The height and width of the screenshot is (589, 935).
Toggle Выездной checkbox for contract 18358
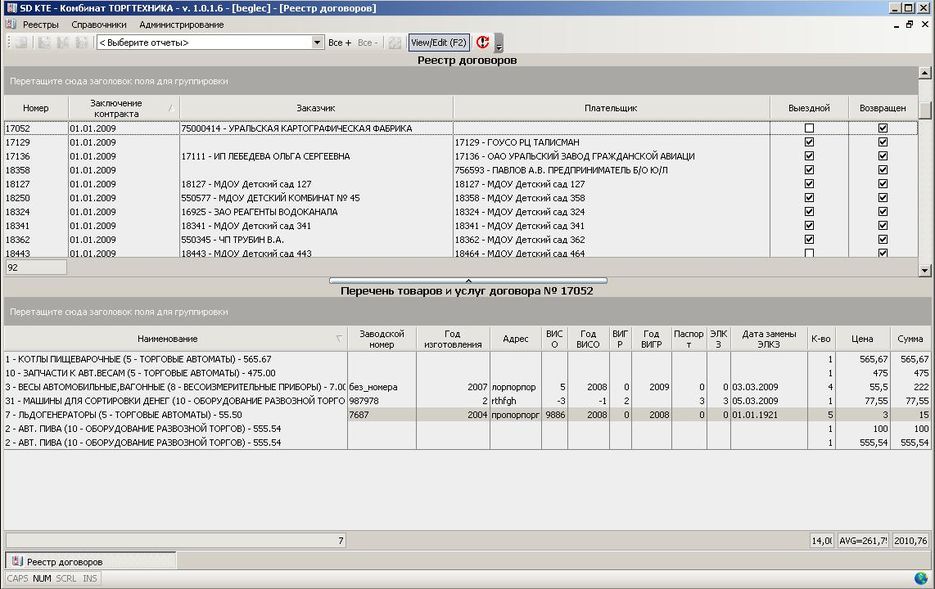pos(809,170)
